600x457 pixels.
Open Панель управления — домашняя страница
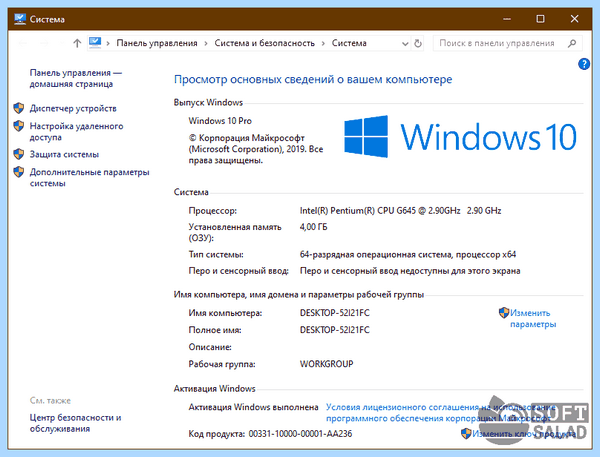click(x=76, y=78)
